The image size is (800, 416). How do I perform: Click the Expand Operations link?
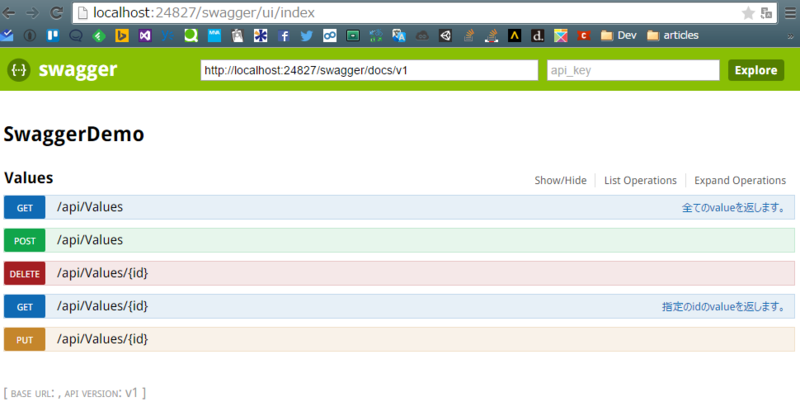click(740, 180)
